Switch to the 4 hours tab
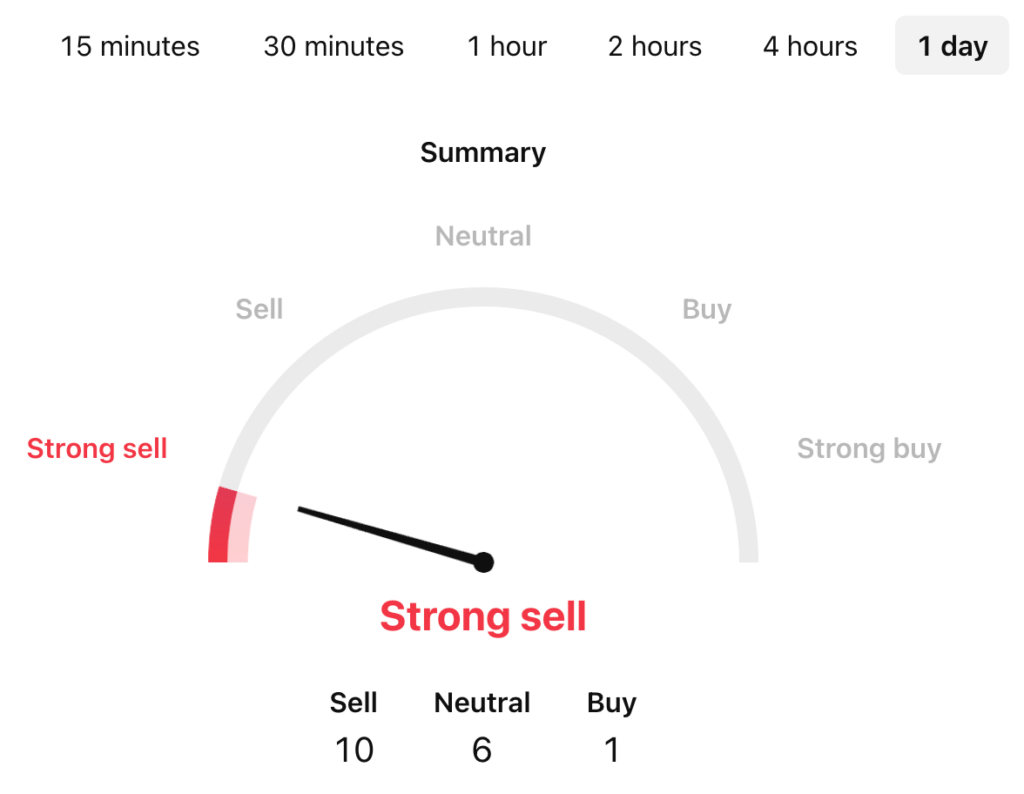The image size is (1024, 794). 810,46
